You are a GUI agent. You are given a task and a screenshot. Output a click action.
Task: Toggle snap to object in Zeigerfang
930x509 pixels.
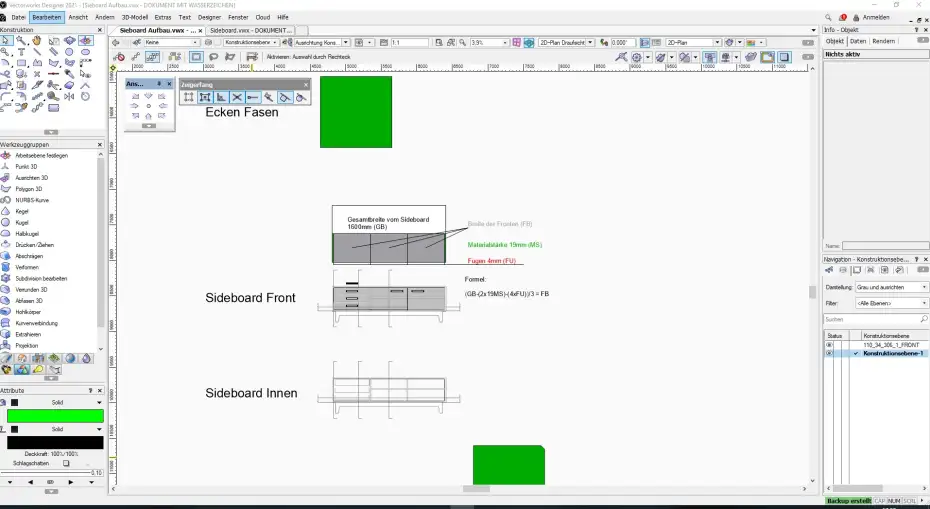pyautogui.click(x=205, y=97)
